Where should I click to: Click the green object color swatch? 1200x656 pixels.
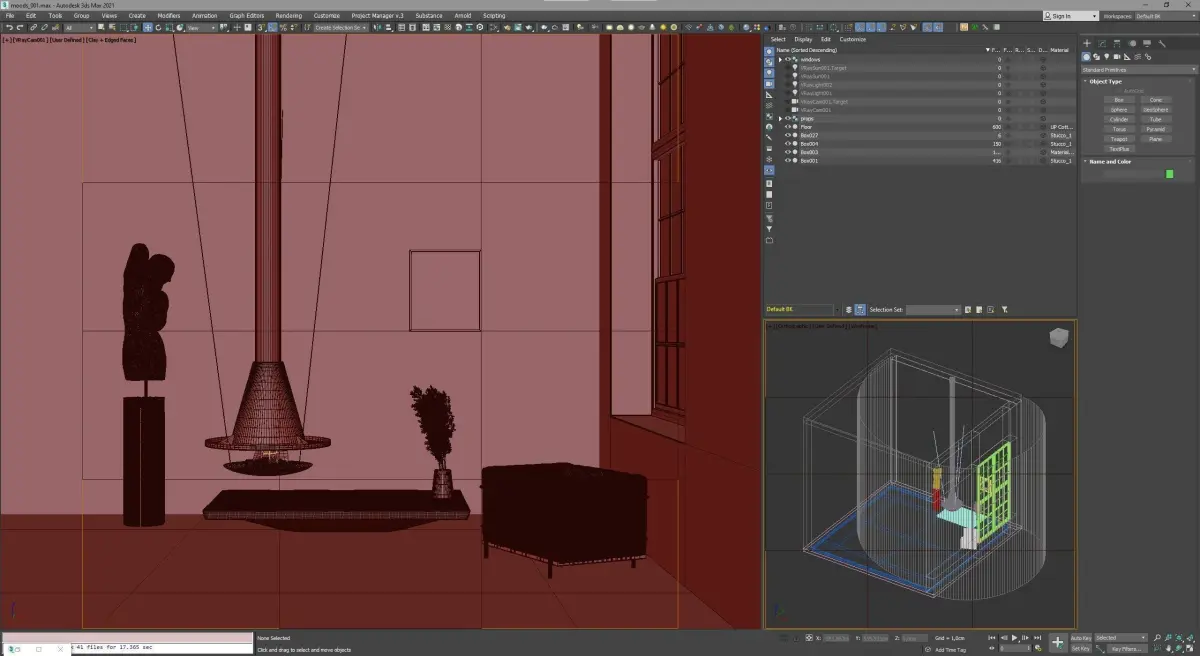pyautogui.click(x=1169, y=174)
